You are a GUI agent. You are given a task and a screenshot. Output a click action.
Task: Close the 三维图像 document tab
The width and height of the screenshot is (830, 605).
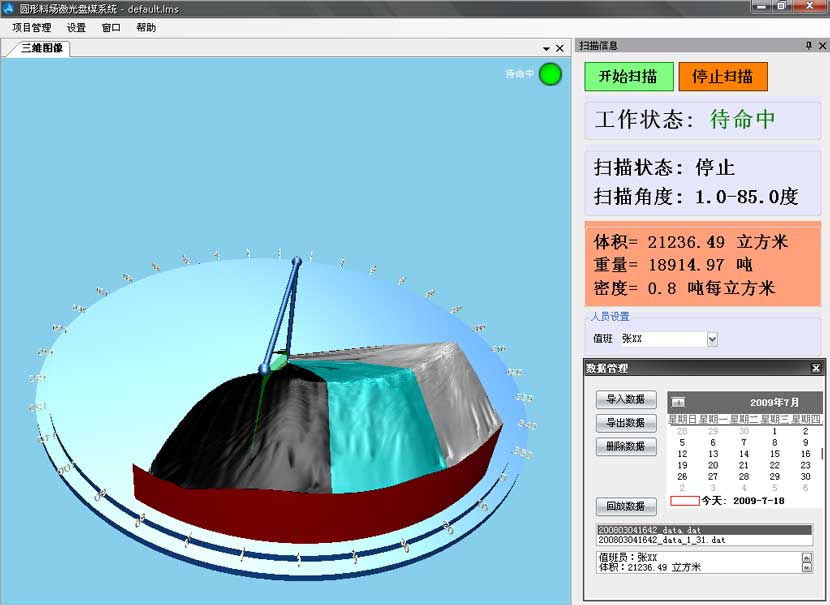coord(560,48)
